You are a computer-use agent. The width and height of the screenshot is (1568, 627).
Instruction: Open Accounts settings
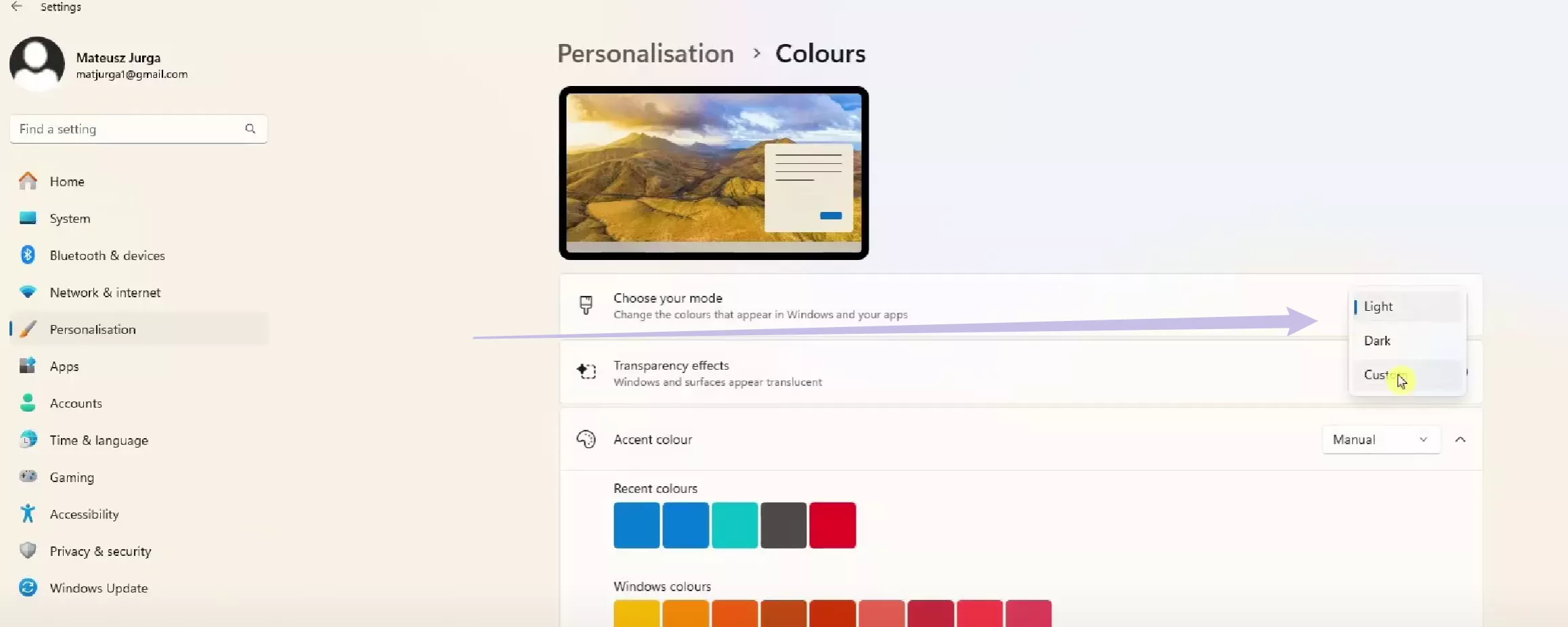[x=139, y=403]
